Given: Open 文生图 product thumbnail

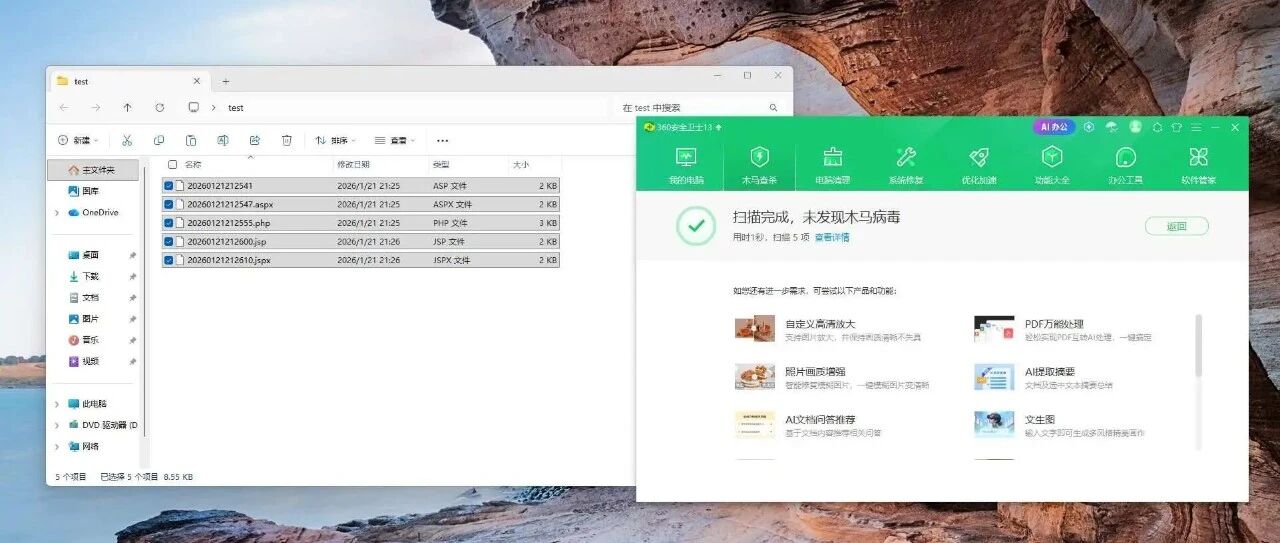Looking at the screenshot, I should point(994,424).
